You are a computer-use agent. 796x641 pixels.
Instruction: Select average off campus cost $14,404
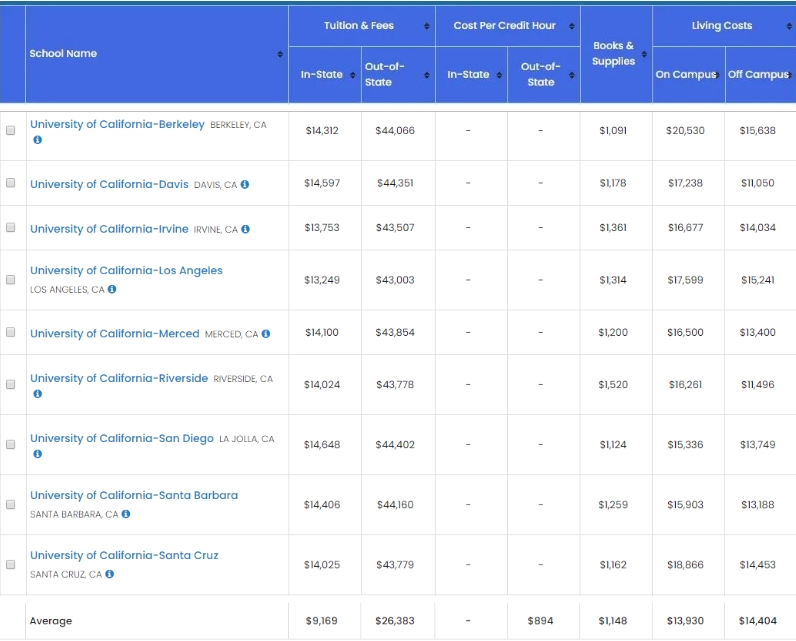coord(757,621)
